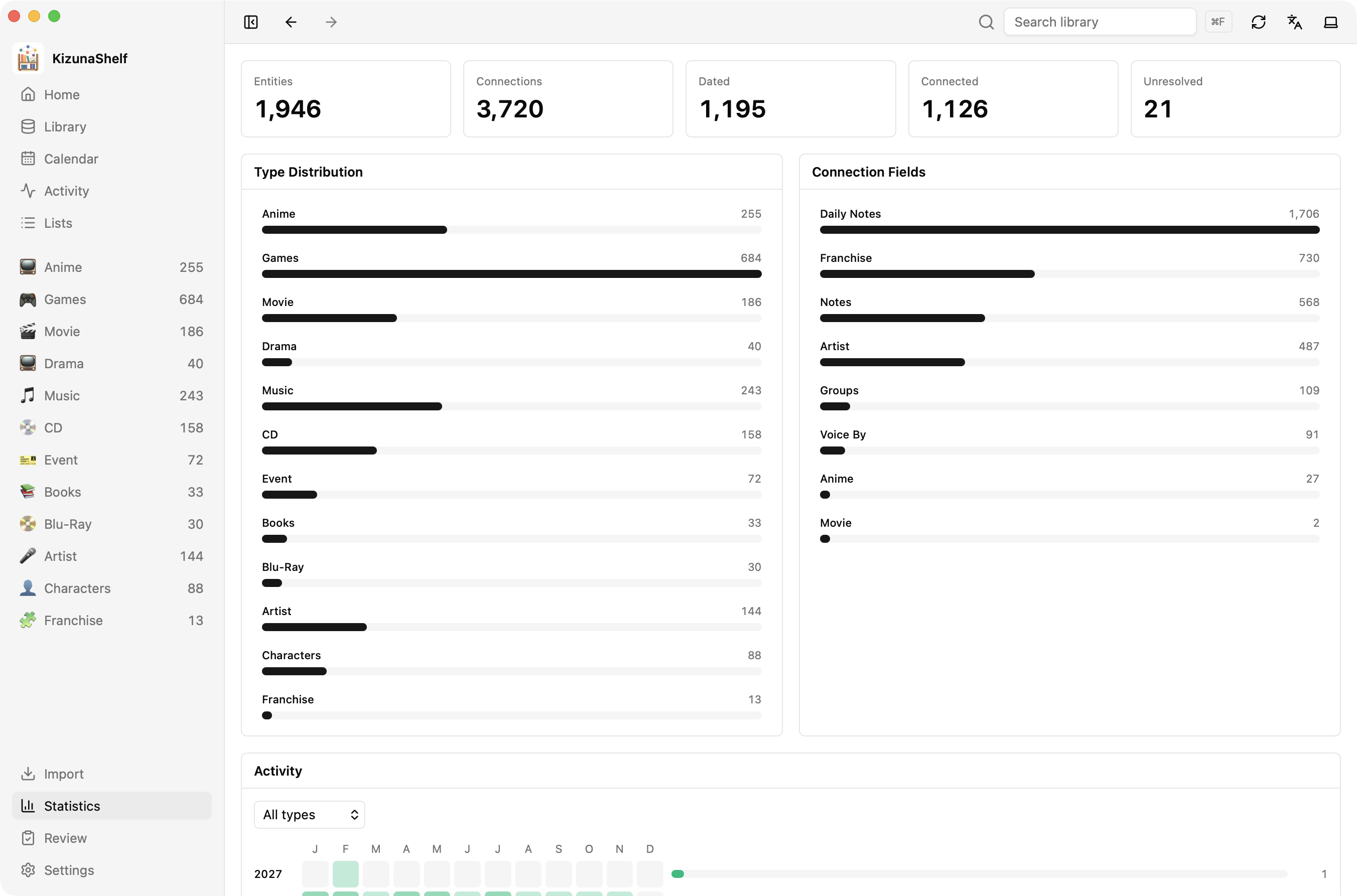This screenshot has height=896, width=1357.
Task: Open the Library page
Action: (112, 126)
